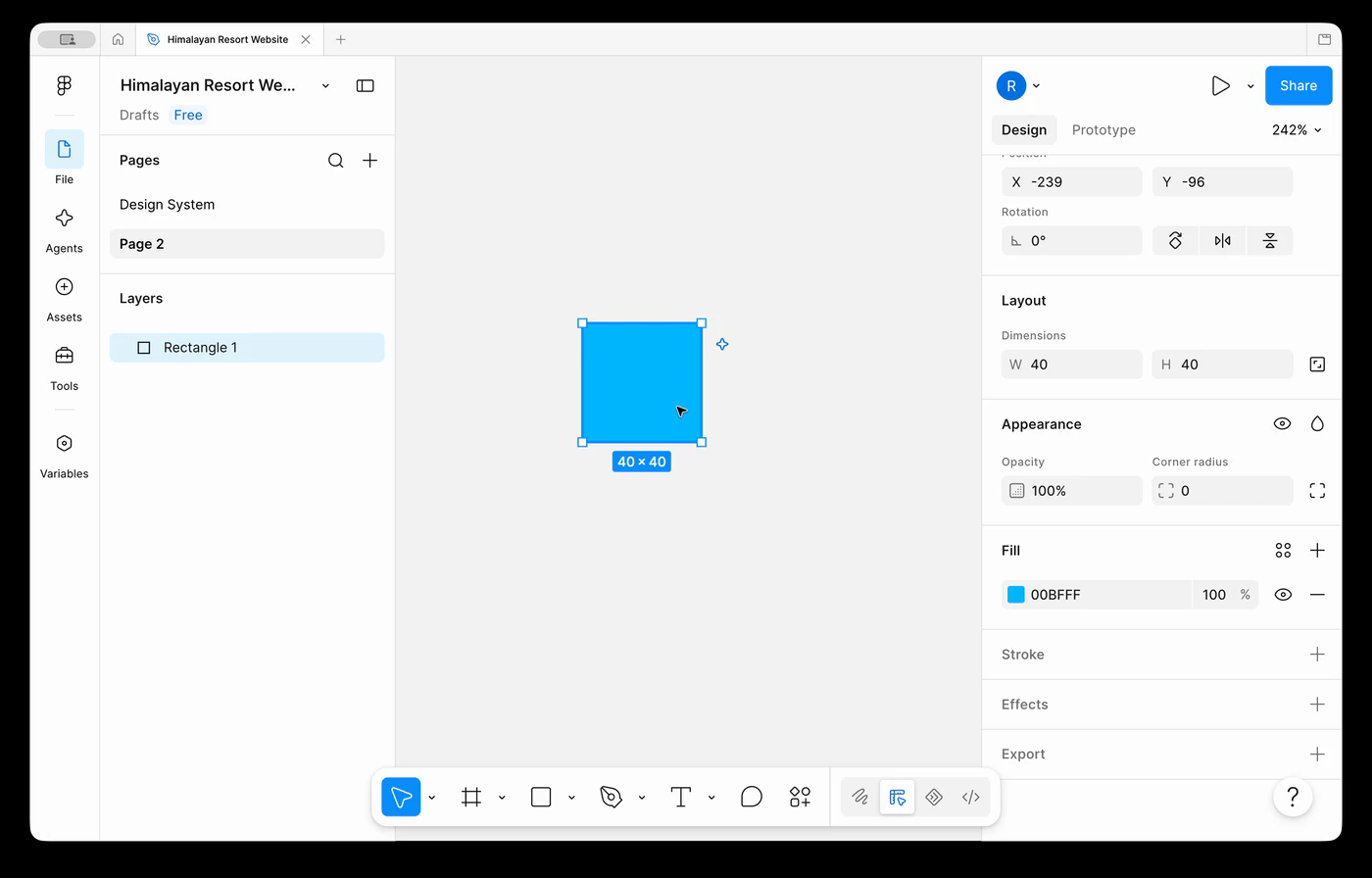The height and width of the screenshot is (878, 1372).
Task: Click the width W 40 field
Action: click(1072, 365)
